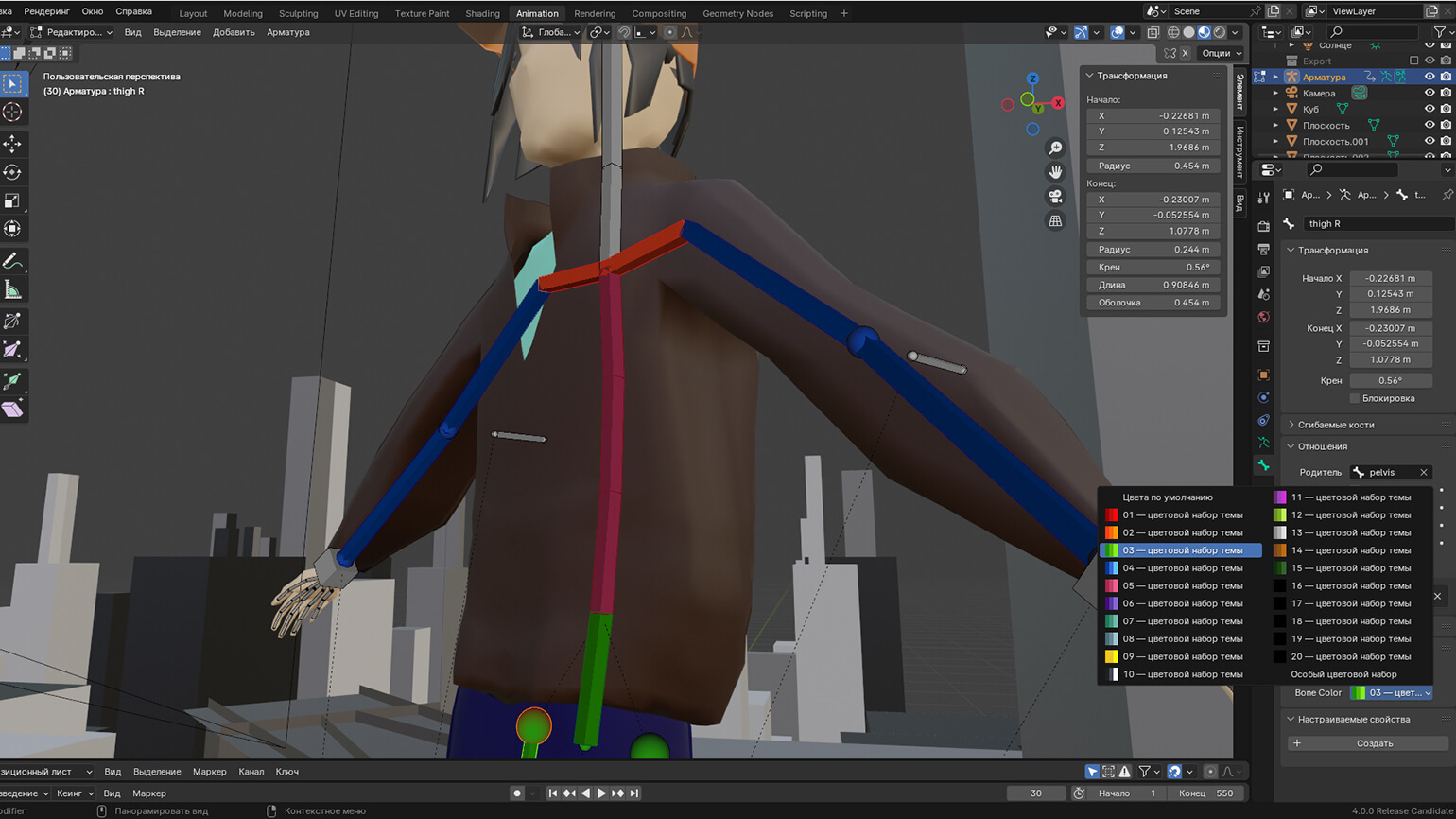Open the Bone Color dropdown

tap(1391, 693)
